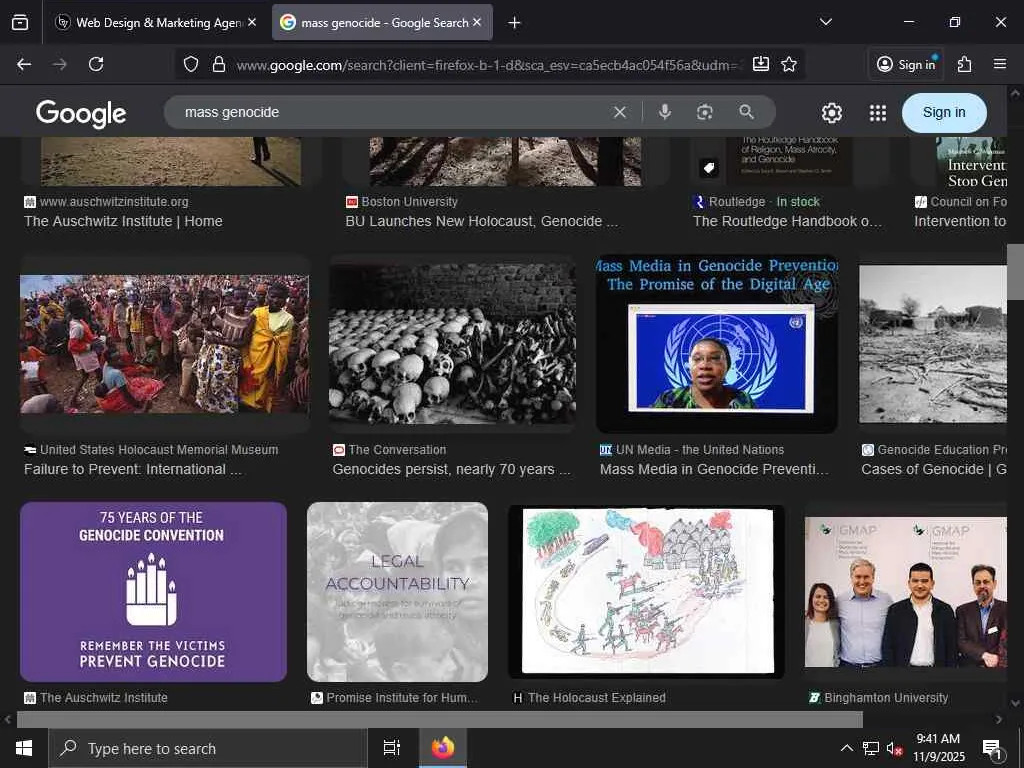The width and height of the screenshot is (1024, 768).
Task: Switch to the Web Design & Marketing Agency tab
Action: click(x=155, y=22)
